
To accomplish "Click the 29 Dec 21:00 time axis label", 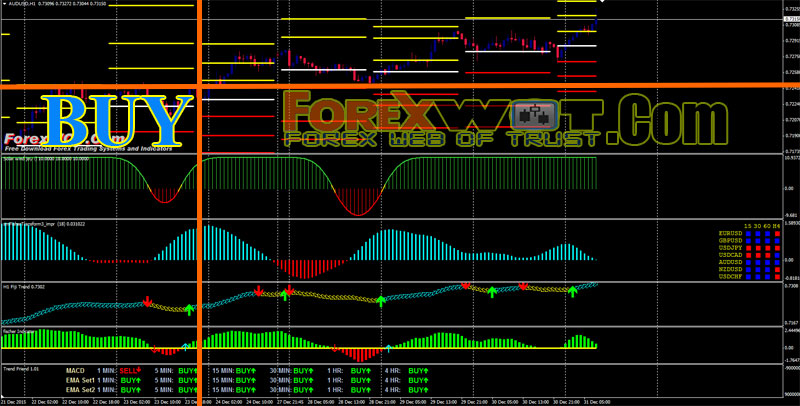I will (474, 402).
